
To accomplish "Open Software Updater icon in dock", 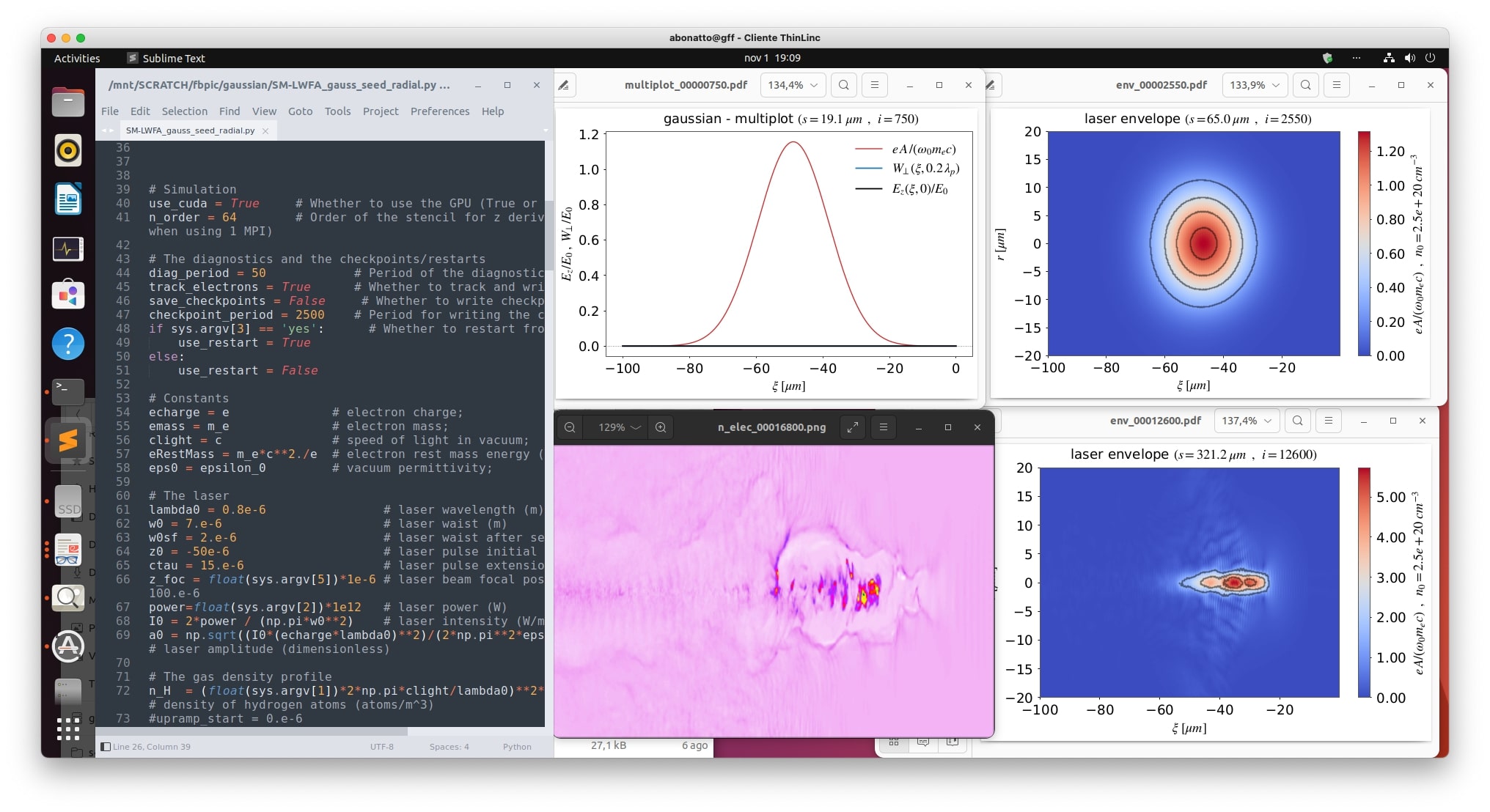I will (x=68, y=646).
